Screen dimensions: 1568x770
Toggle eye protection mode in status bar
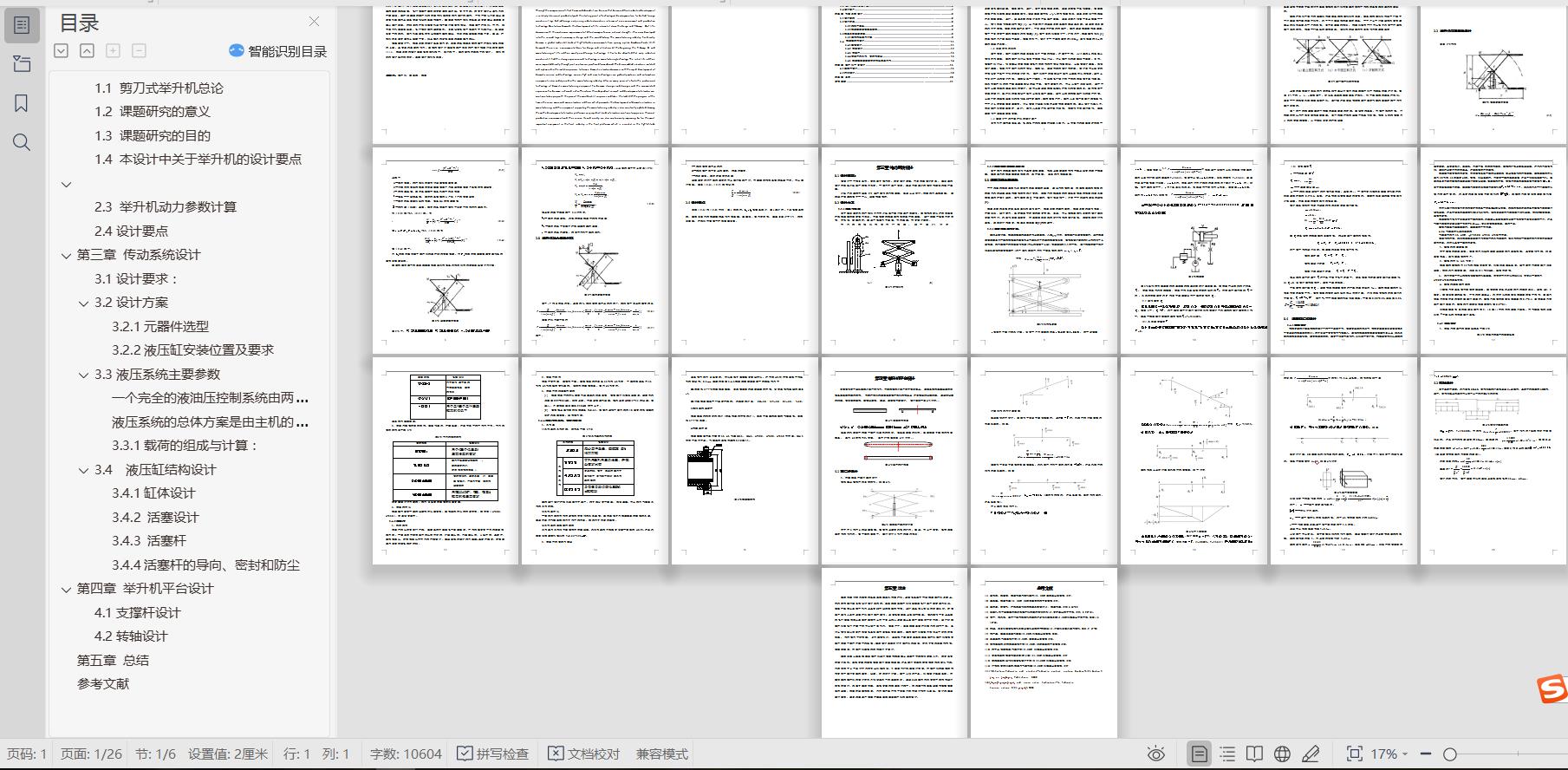coord(1155,754)
